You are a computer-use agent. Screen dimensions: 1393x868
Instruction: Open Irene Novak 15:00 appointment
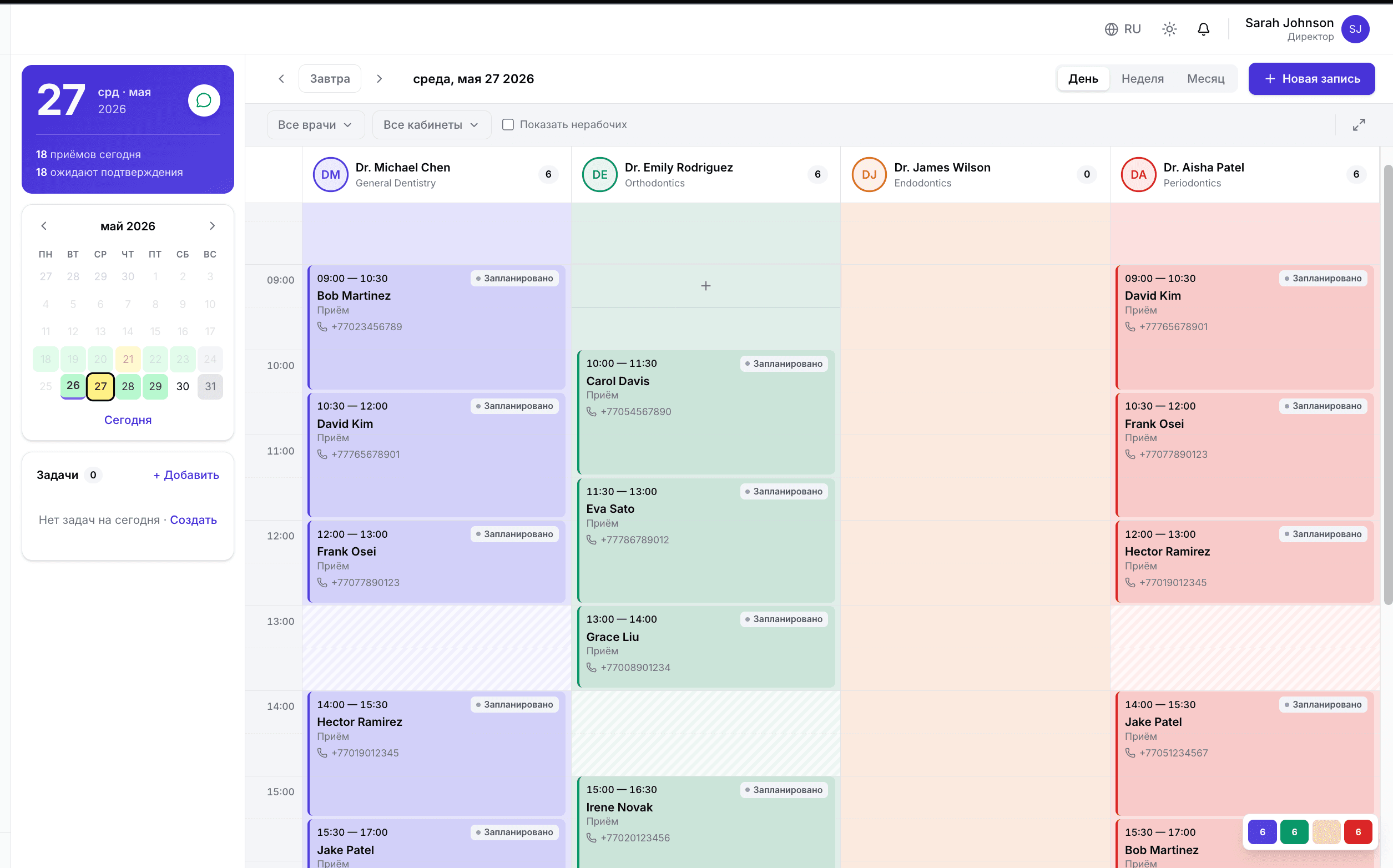point(706,822)
